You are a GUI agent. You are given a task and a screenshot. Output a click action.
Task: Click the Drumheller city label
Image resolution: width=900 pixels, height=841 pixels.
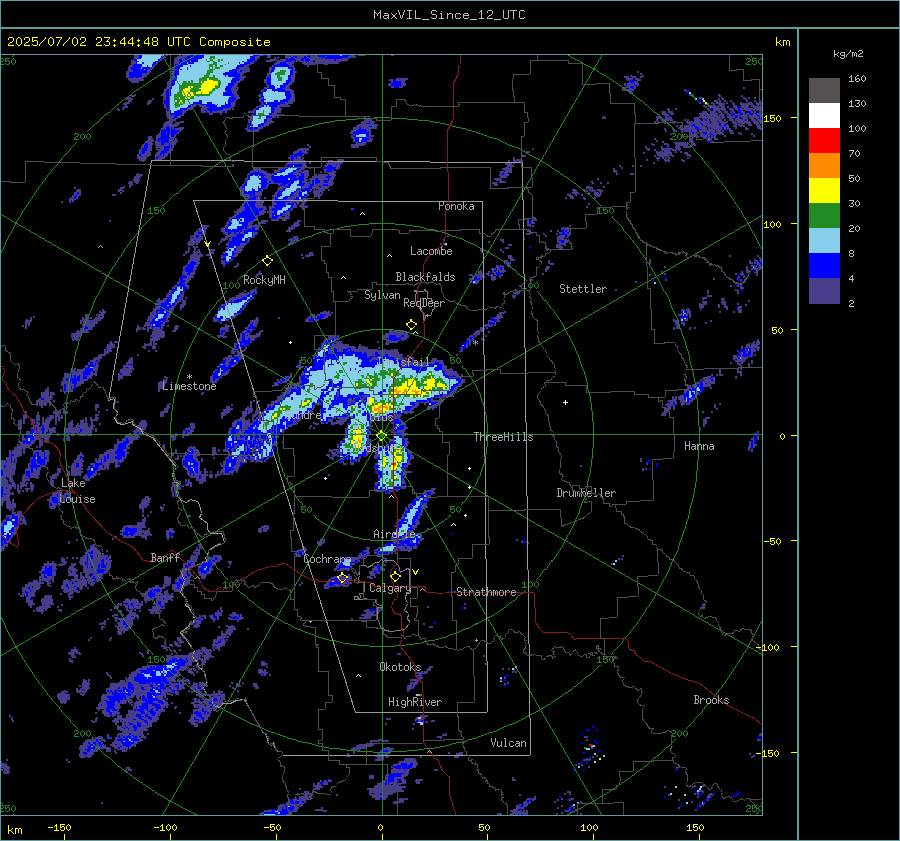(586, 493)
